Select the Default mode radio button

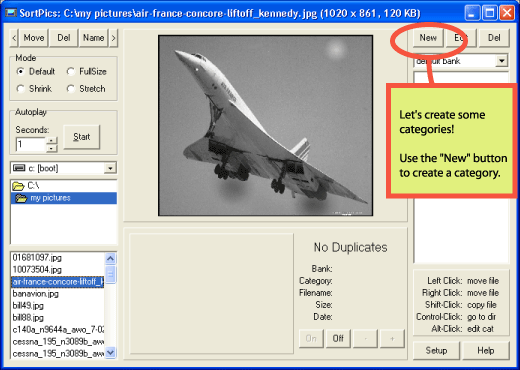pyautogui.click(x=21, y=71)
